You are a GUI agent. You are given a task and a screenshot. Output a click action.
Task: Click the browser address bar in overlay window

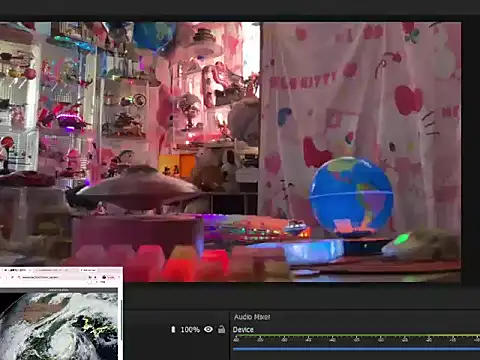coord(53,277)
